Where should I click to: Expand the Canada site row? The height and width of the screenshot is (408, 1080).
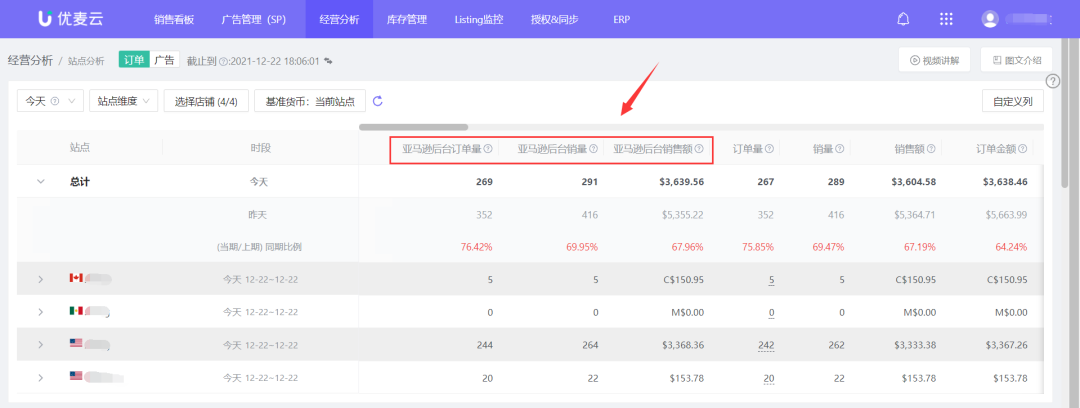click(x=41, y=279)
